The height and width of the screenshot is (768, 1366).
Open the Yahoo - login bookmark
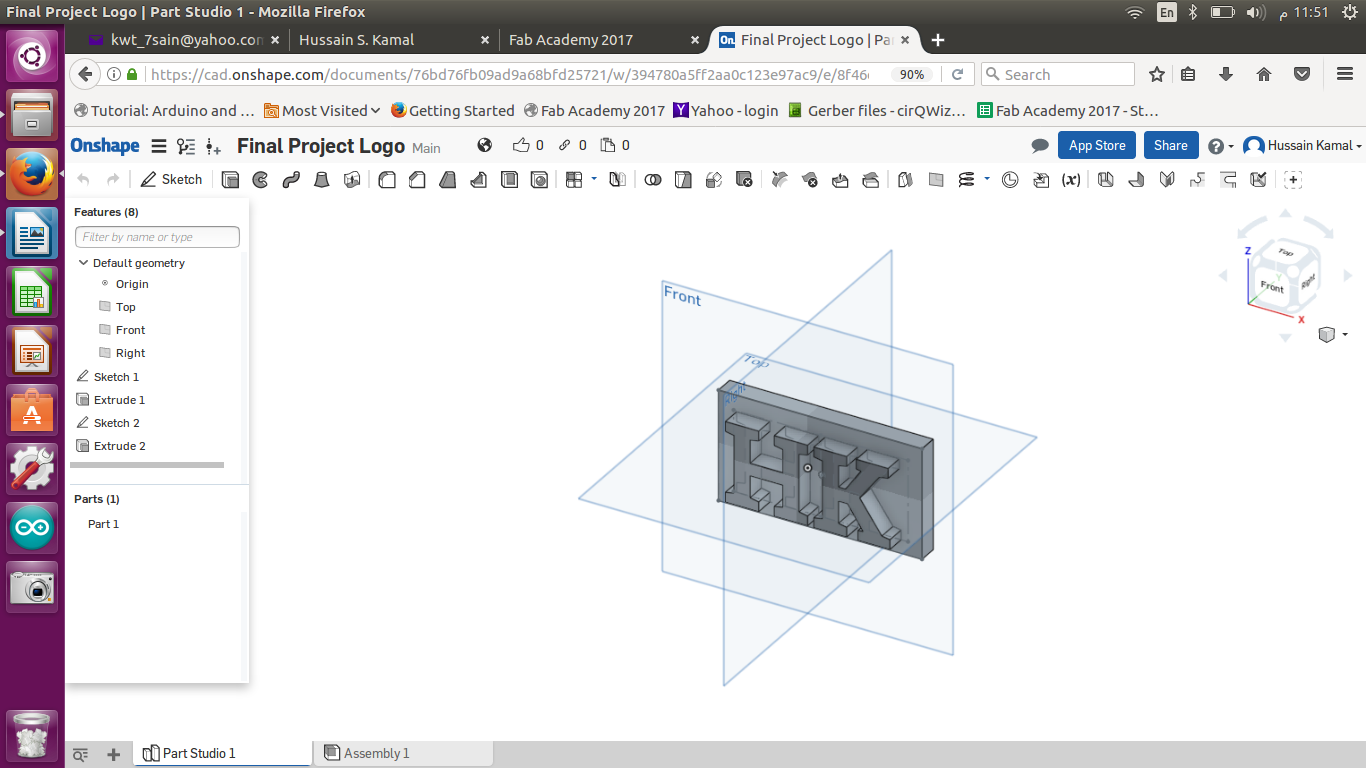[726, 111]
